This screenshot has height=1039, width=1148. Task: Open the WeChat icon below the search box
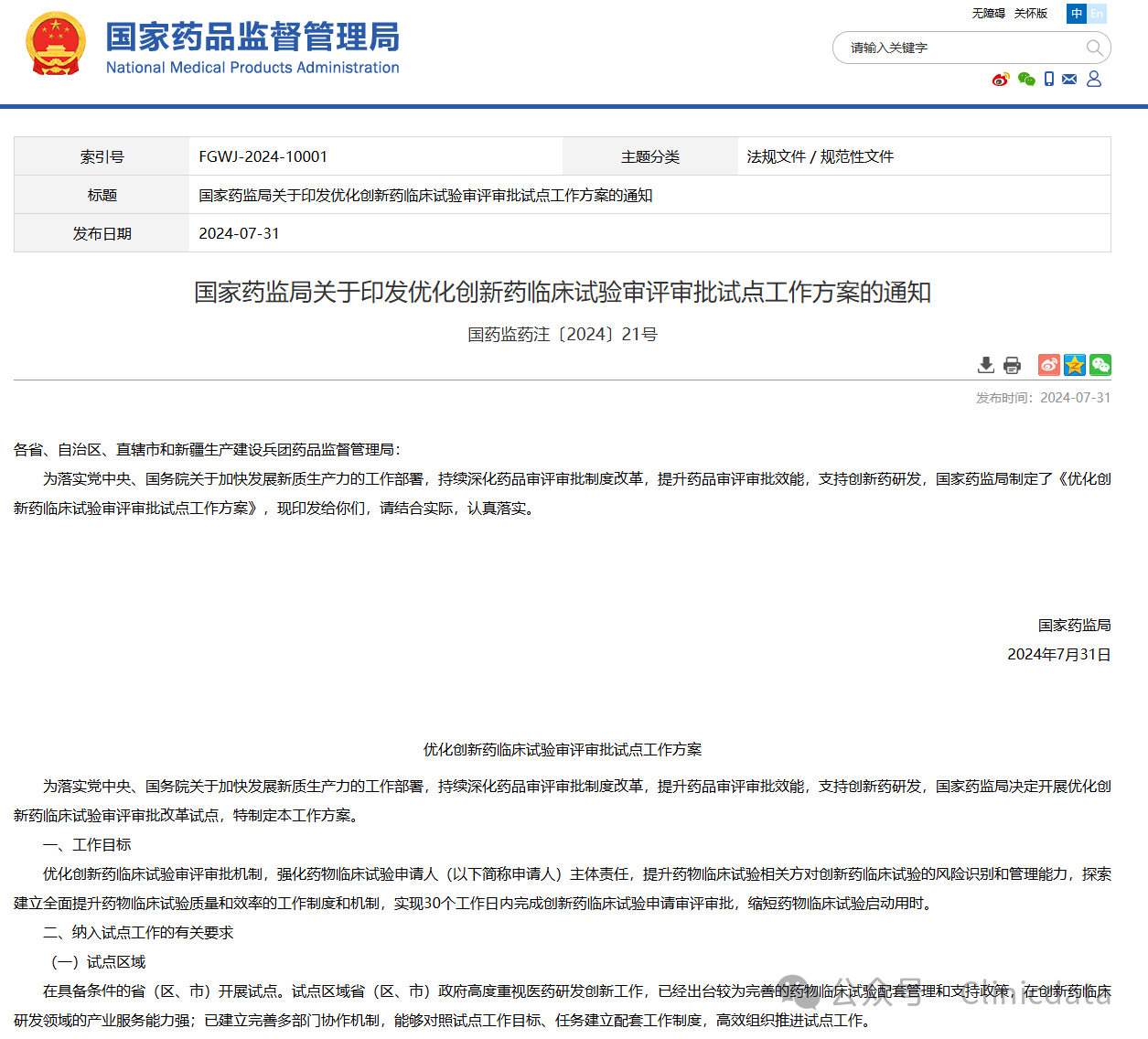pyautogui.click(x=1026, y=80)
